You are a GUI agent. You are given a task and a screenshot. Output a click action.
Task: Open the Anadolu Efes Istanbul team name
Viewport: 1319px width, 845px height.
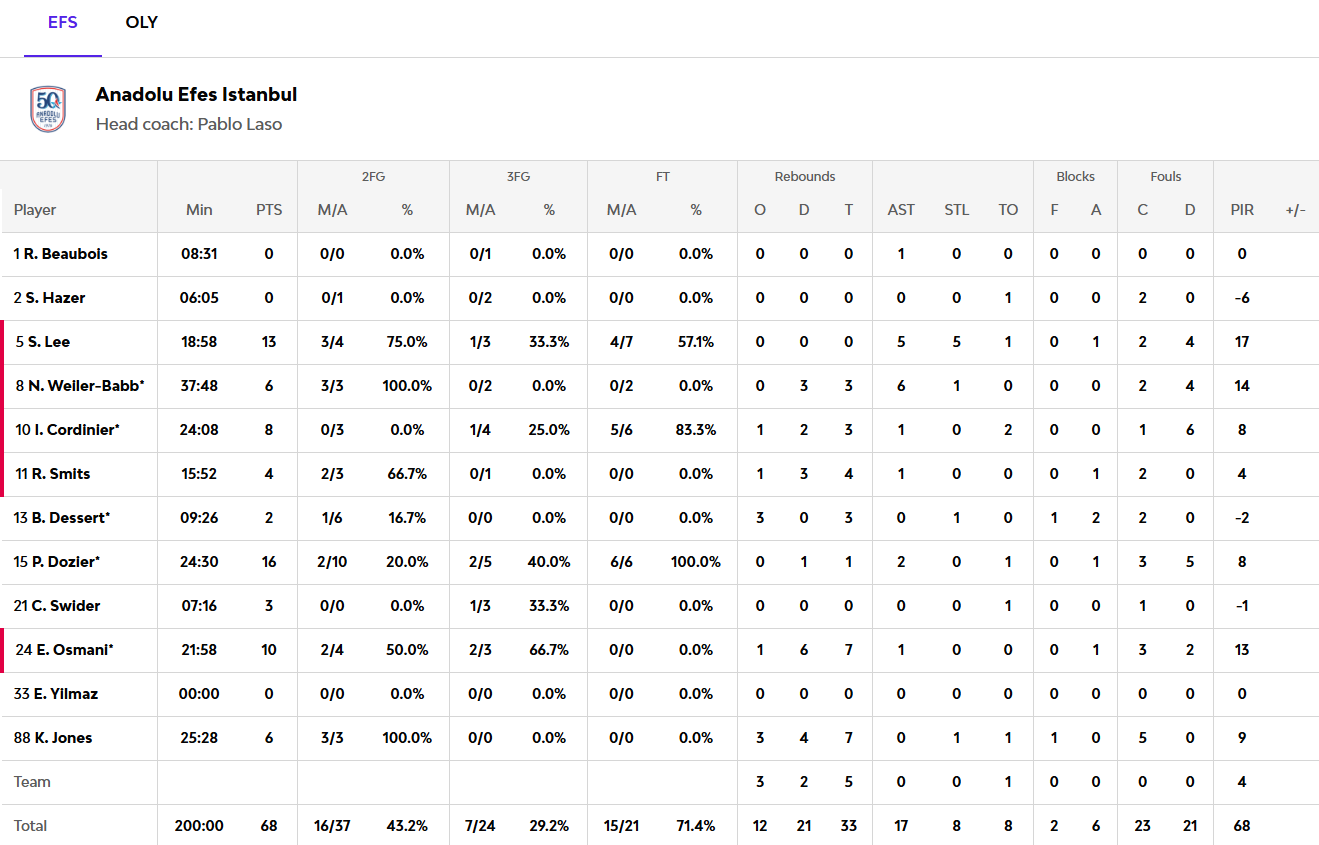(196, 95)
